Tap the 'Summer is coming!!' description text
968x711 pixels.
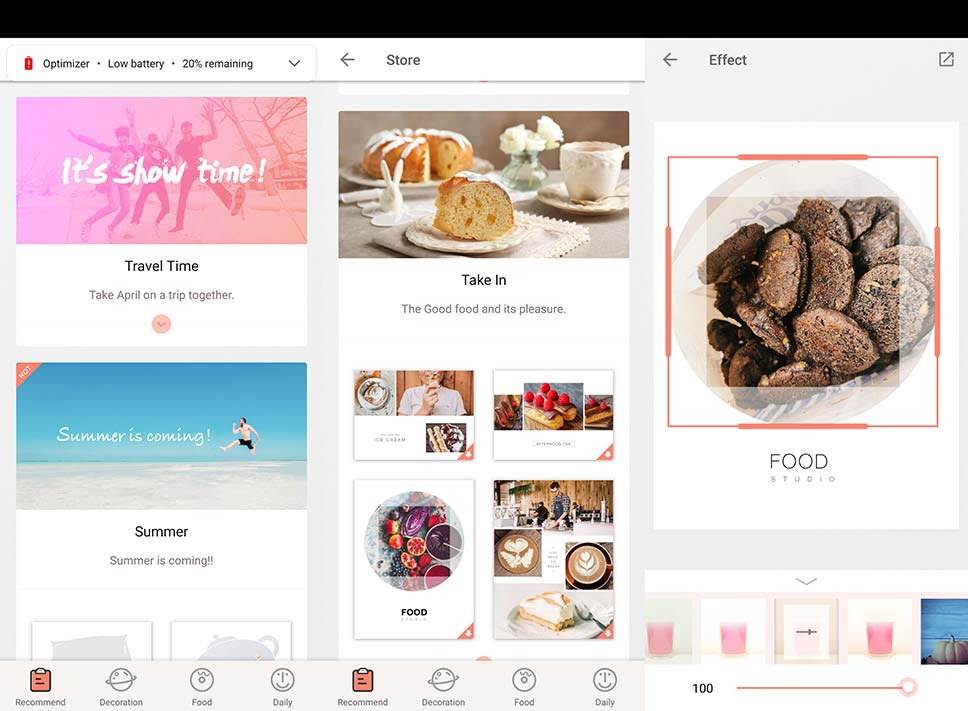[161, 560]
